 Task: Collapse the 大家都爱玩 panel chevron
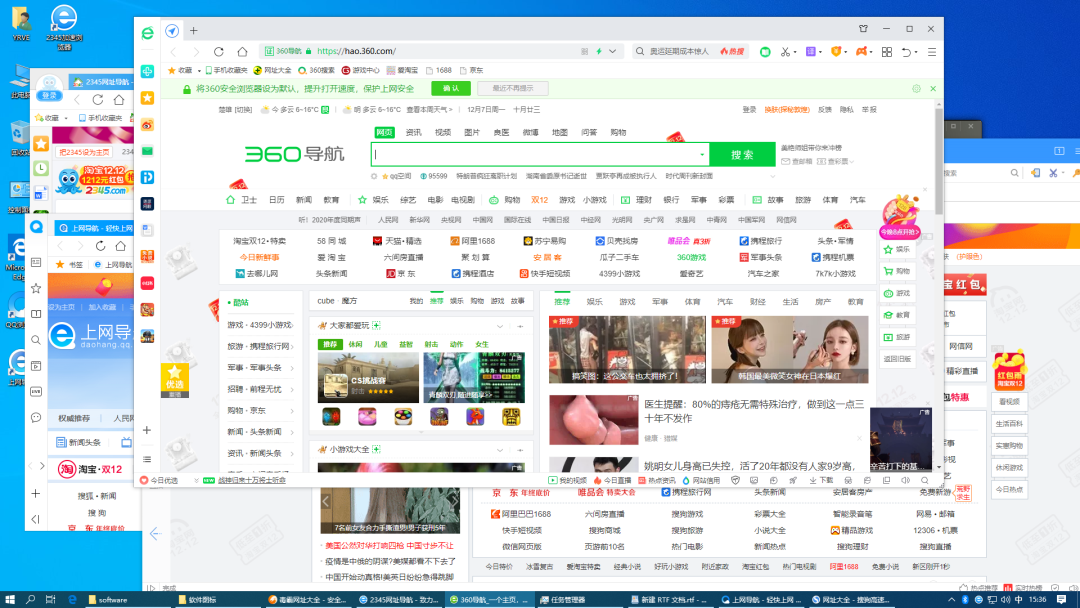click(500, 326)
